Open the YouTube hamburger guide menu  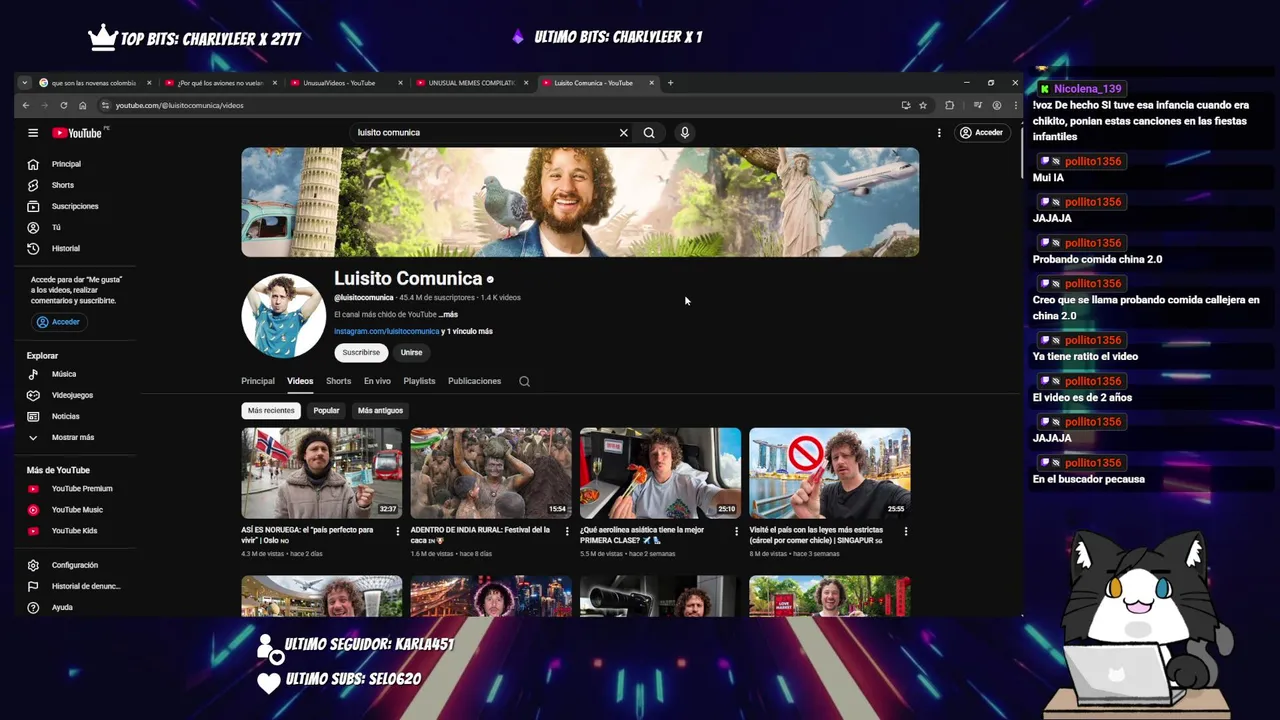click(x=33, y=132)
